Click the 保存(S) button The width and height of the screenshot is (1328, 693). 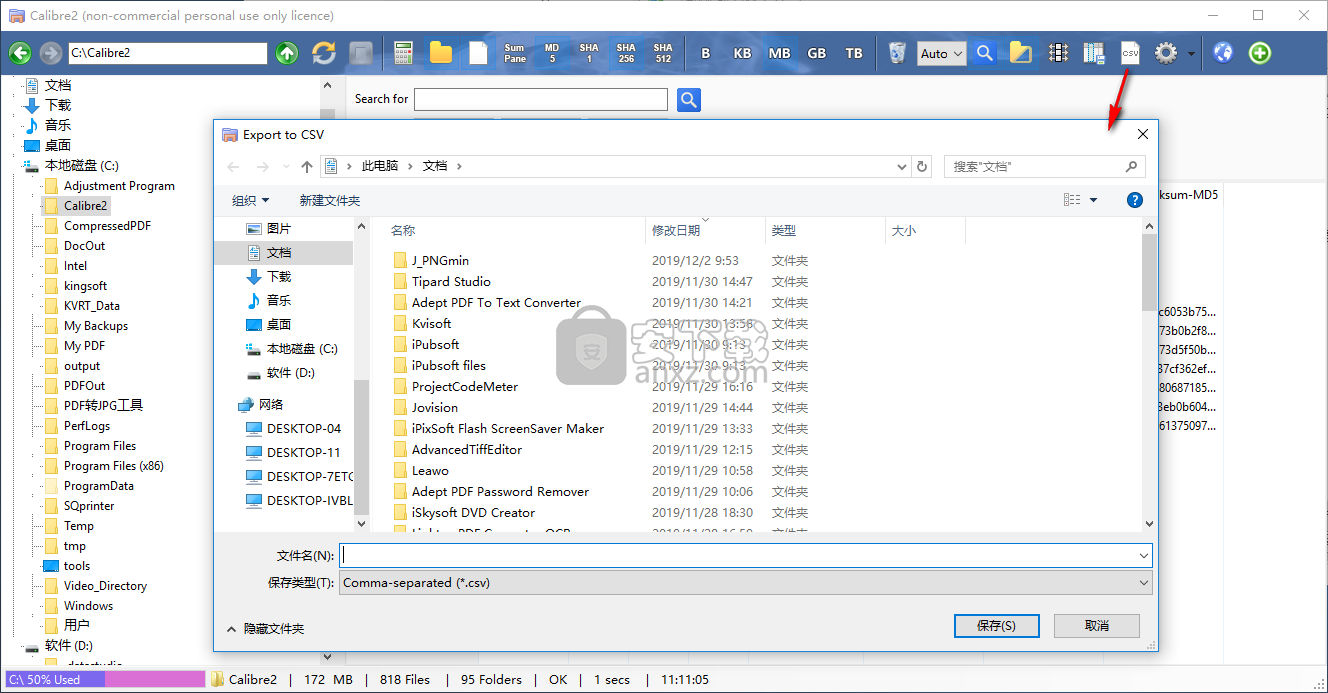click(x=997, y=625)
